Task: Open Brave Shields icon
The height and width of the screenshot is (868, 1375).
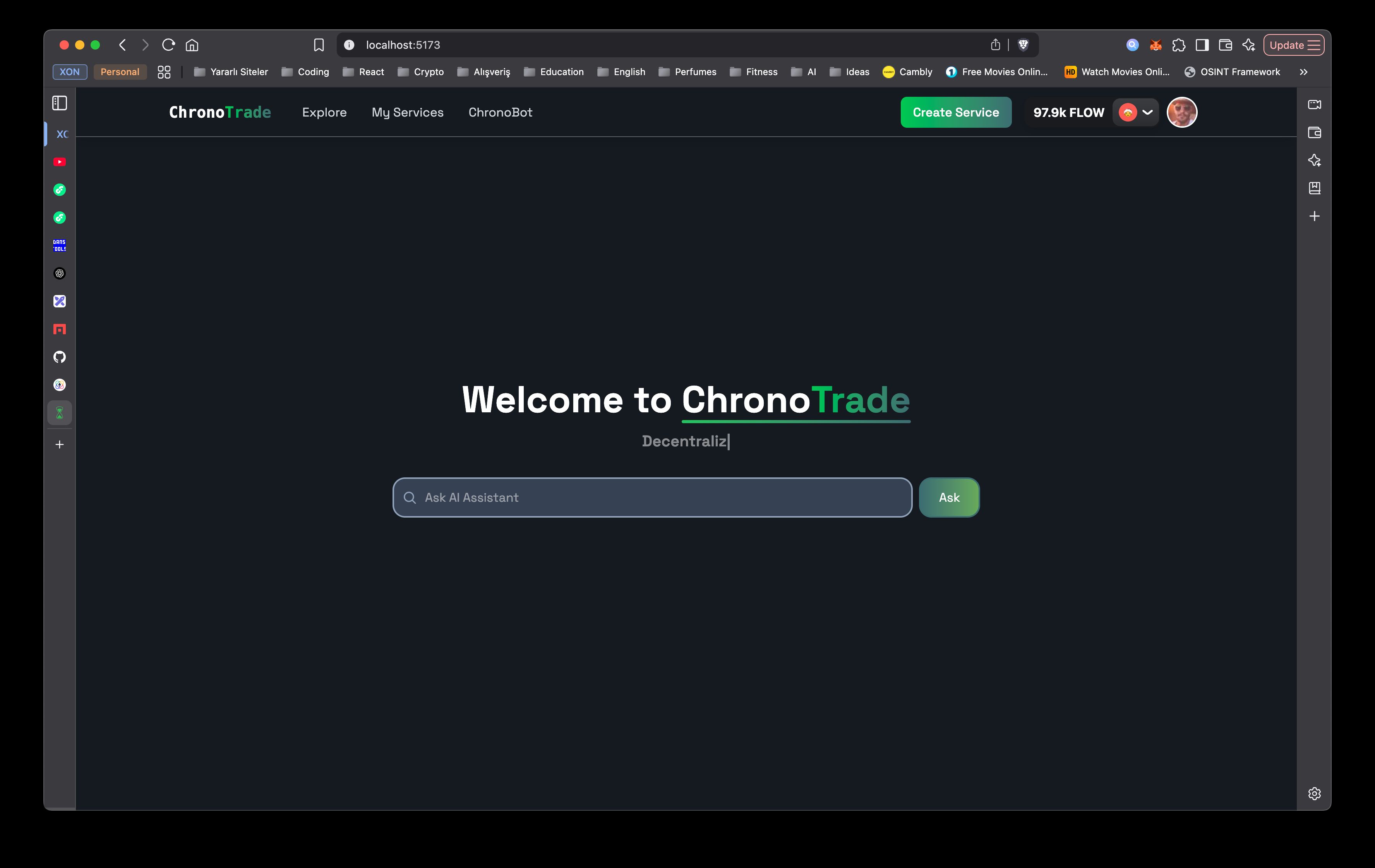Action: (1023, 45)
